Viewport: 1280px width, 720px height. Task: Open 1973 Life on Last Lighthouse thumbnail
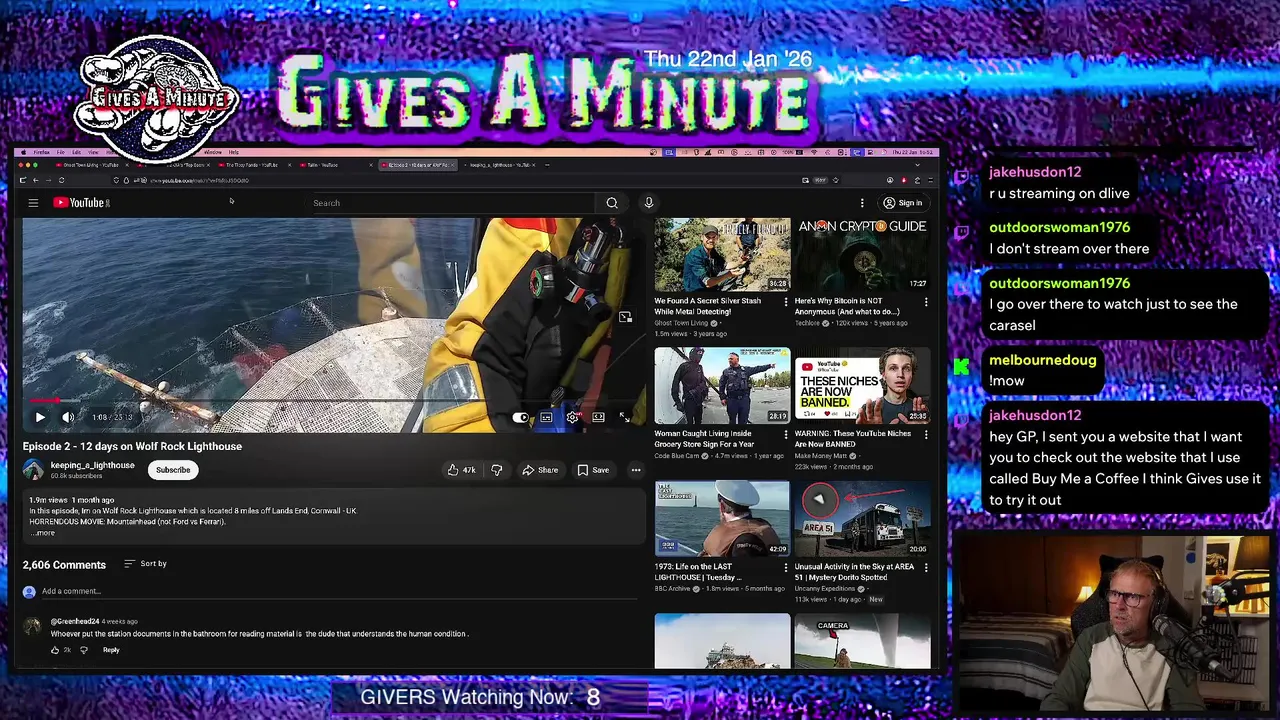point(722,519)
